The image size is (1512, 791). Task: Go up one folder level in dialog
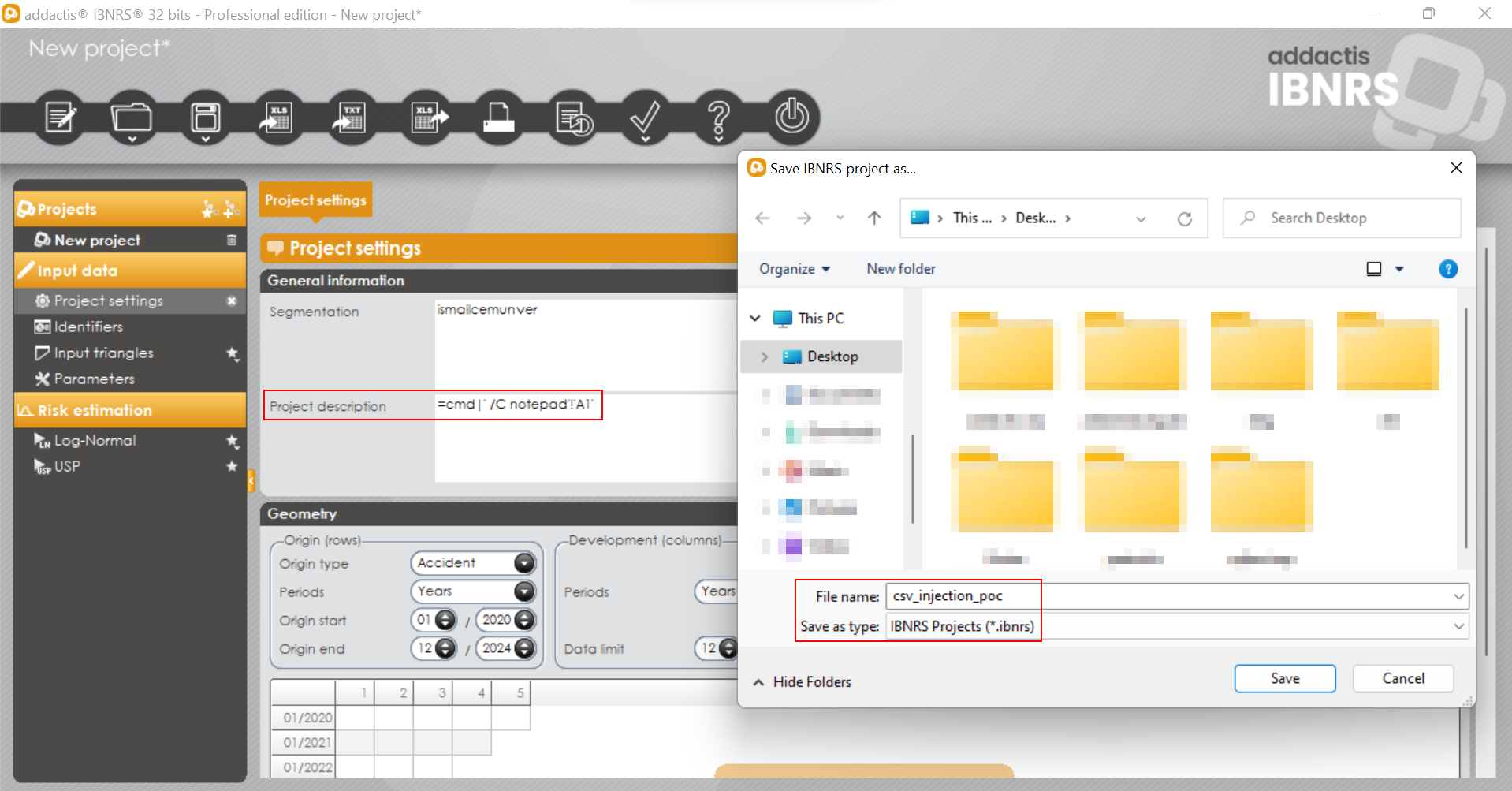tap(874, 218)
